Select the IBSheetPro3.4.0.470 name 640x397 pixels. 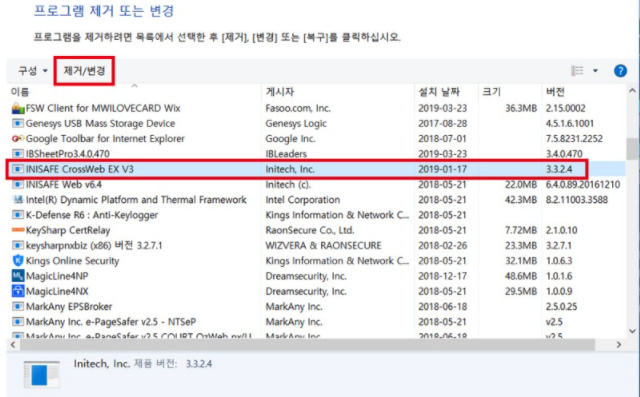(x=68, y=154)
